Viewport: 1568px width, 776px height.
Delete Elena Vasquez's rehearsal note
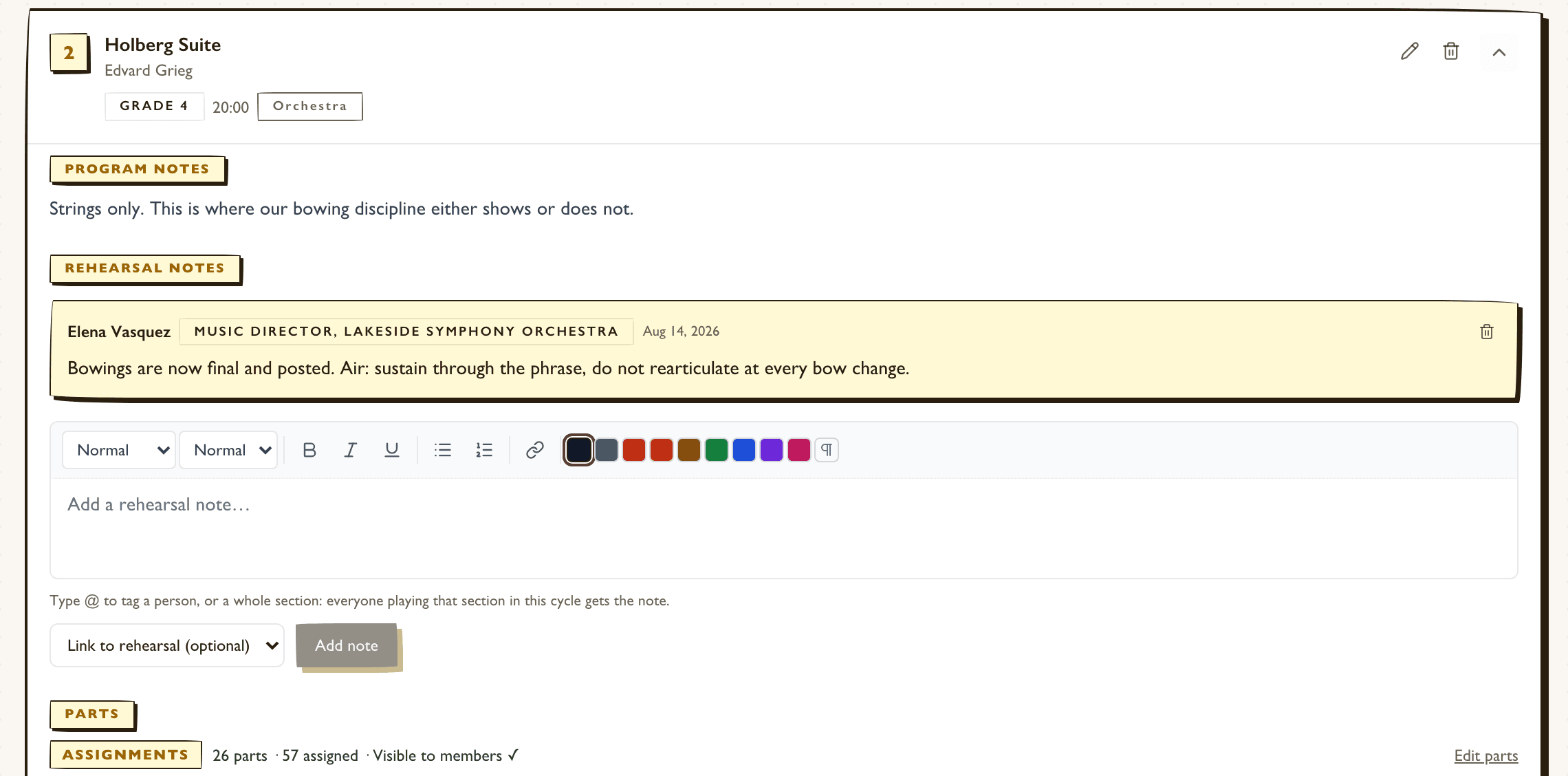point(1486,332)
